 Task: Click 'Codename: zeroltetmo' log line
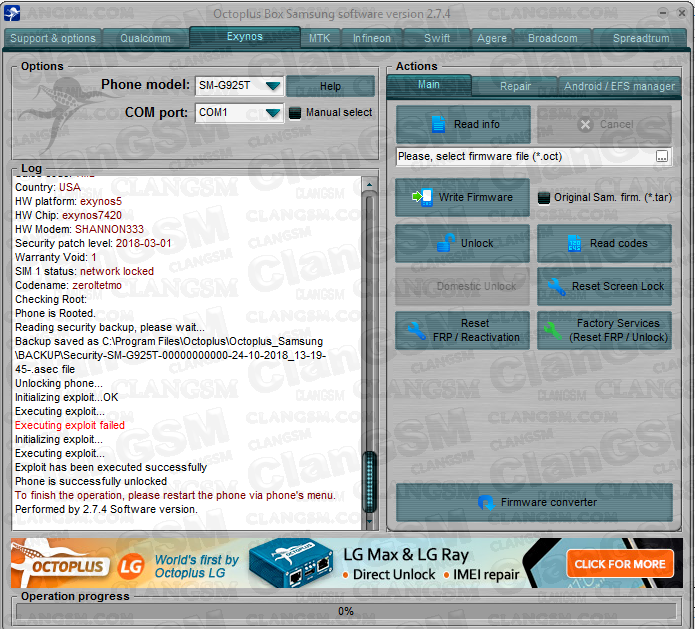pos(68,285)
